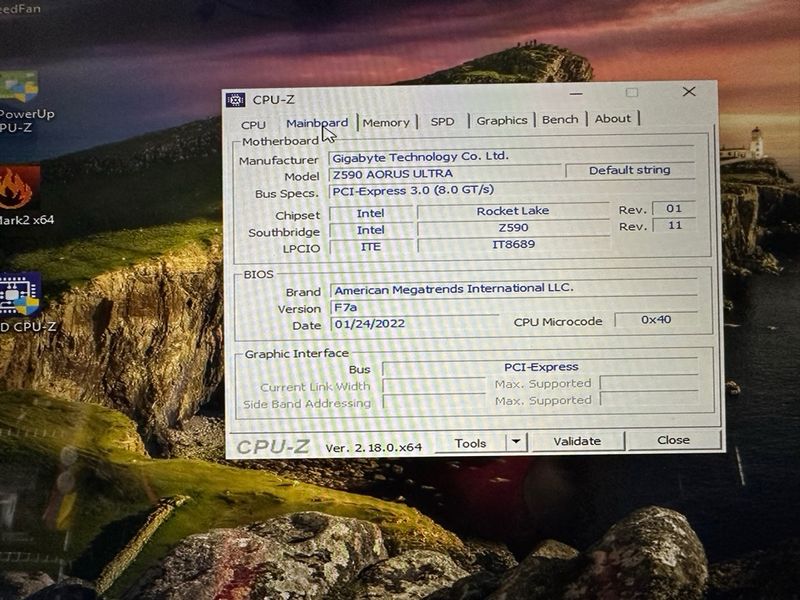Switch to the Memory tab
This screenshot has height=600, width=800.
click(386, 122)
